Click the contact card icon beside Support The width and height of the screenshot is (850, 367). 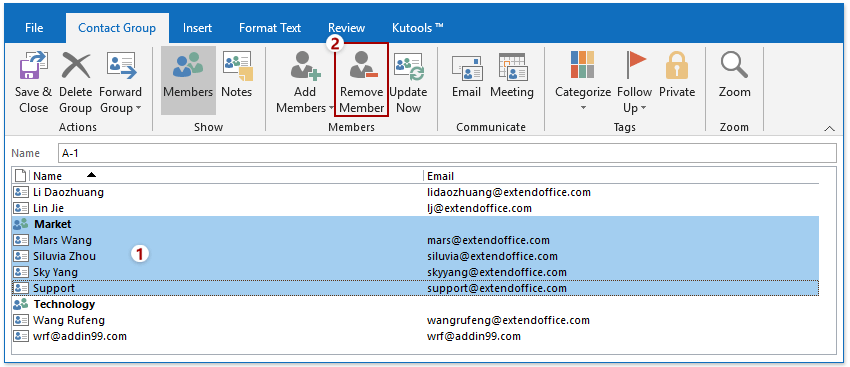pyautogui.click(x=21, y=288)
